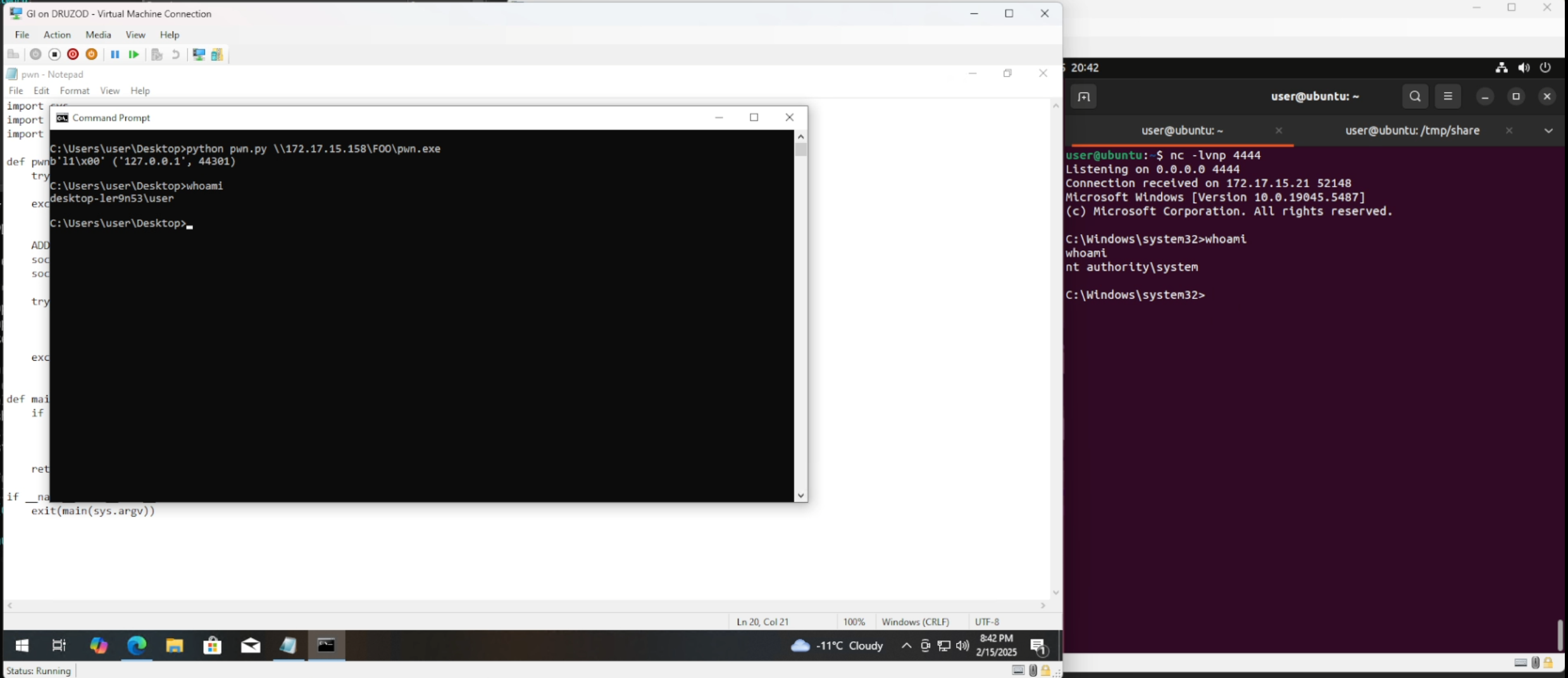Viewport: 1568px width, 678px height.
Task: Open Enhanced Session mode via monitor icon
Action: click(x=199, y=54)
